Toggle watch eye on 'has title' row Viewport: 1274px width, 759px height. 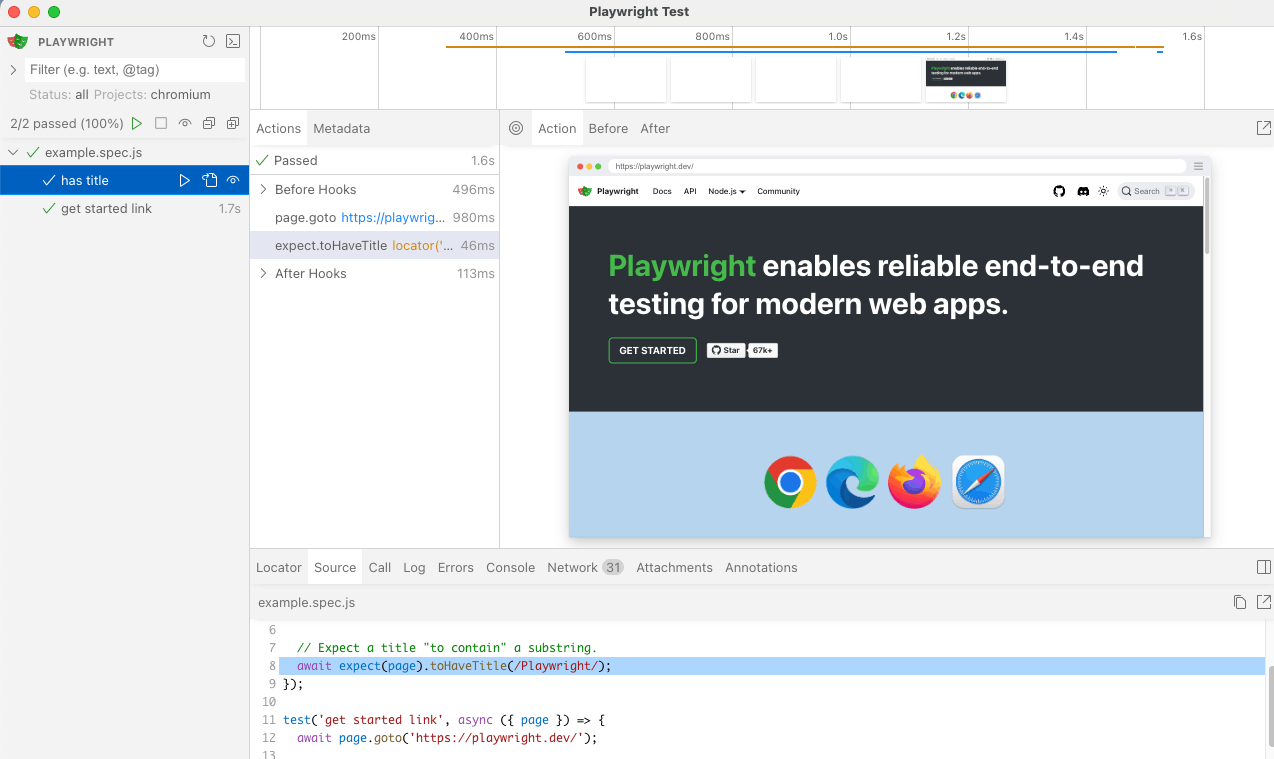coord(233,181)
